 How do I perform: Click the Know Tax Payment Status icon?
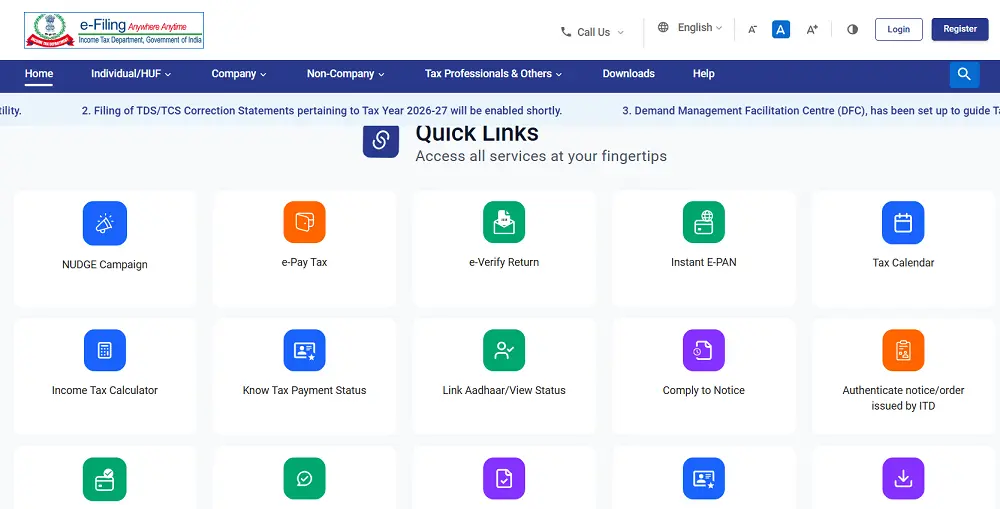[x=304, y=350]
